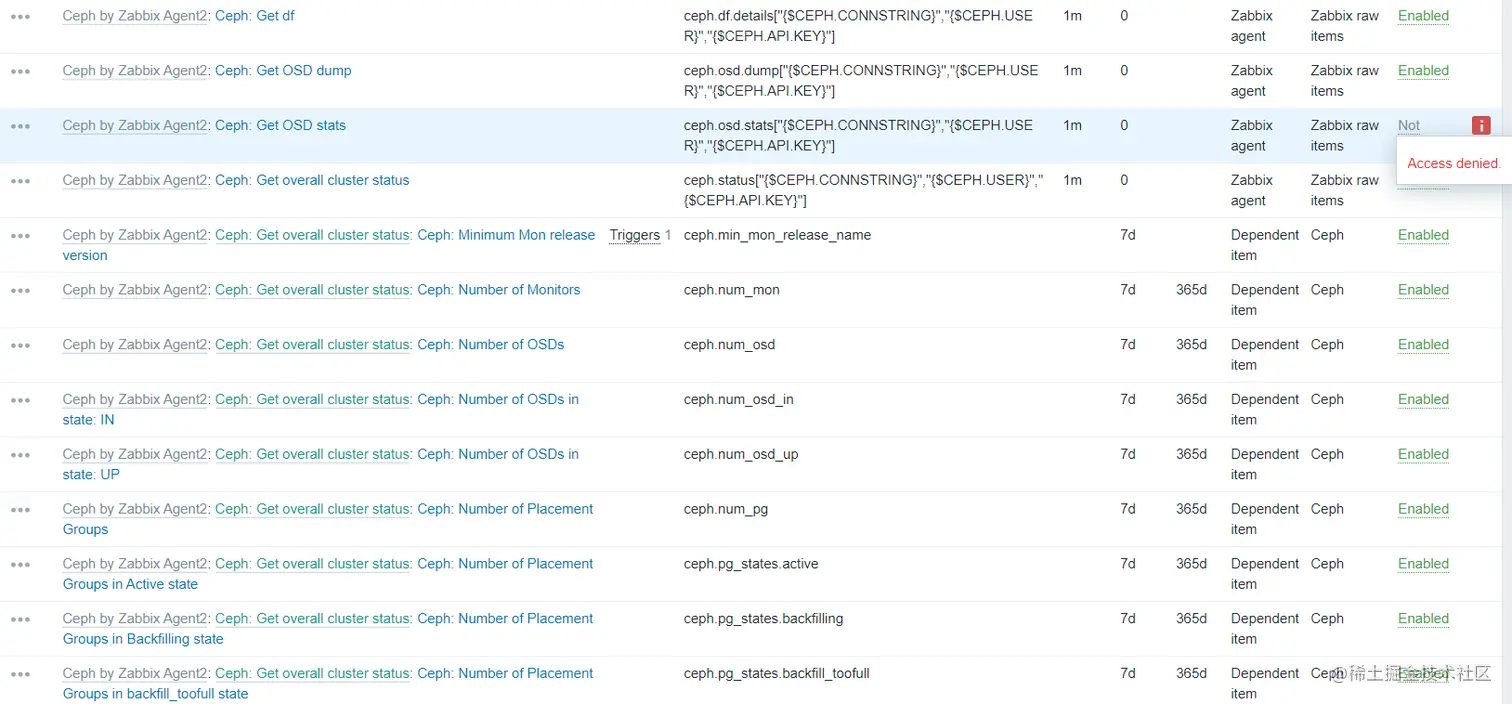
Task: Toggle Enabled status on ceph.num_pg row
Action: click(1423, 510)
